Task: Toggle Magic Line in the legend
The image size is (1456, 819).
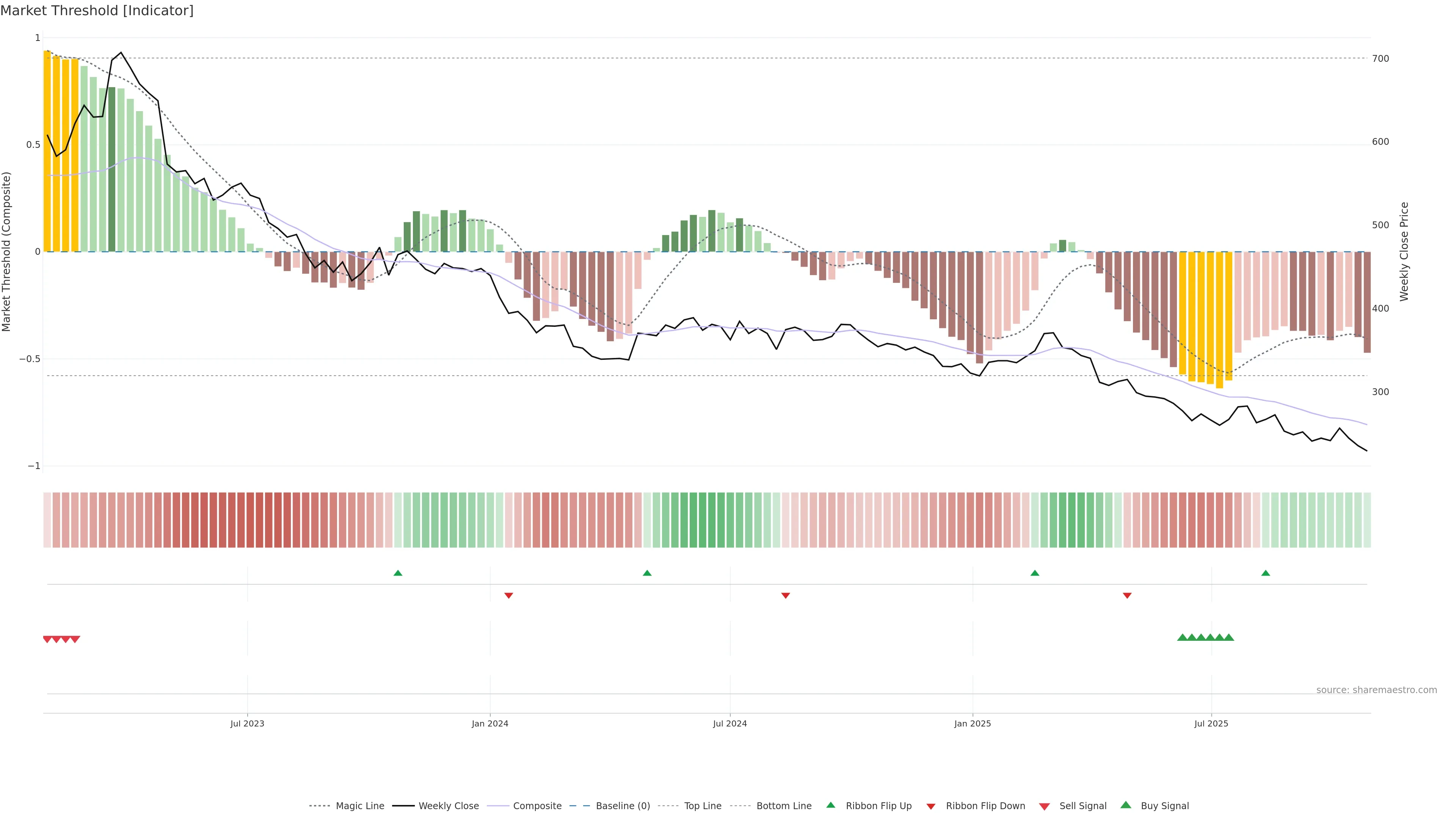Action: (359, 806)
